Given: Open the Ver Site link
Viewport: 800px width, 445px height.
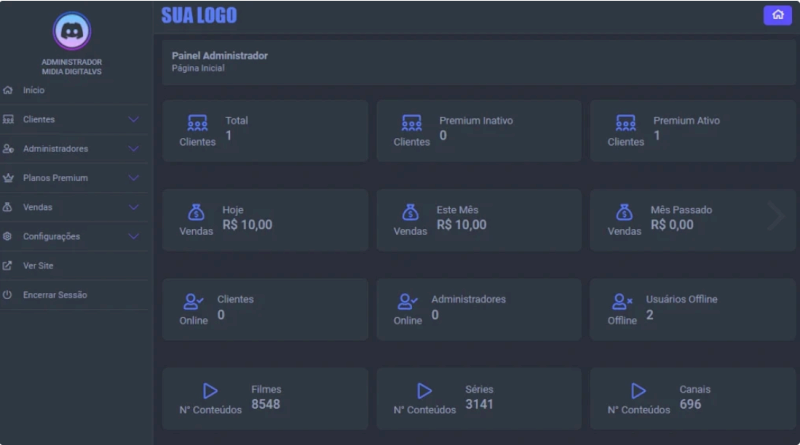Looking at the screenshot, I should click(38, 266).
